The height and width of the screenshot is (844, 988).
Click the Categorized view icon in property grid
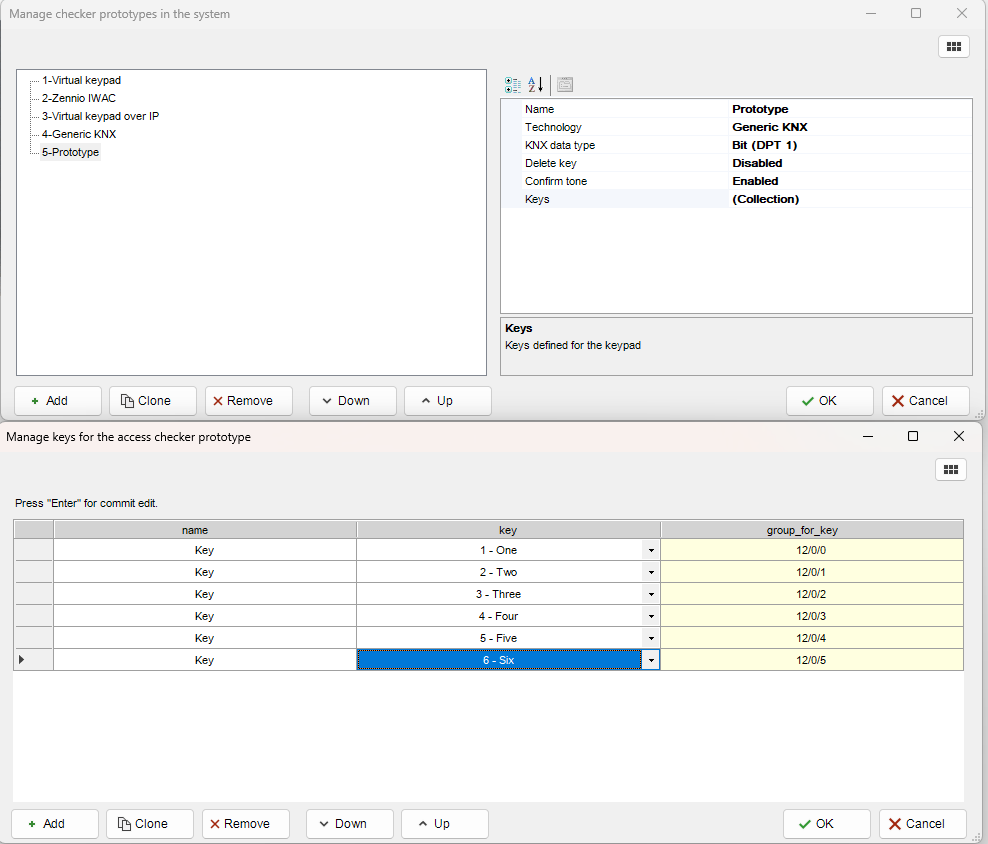coord(513,85)
